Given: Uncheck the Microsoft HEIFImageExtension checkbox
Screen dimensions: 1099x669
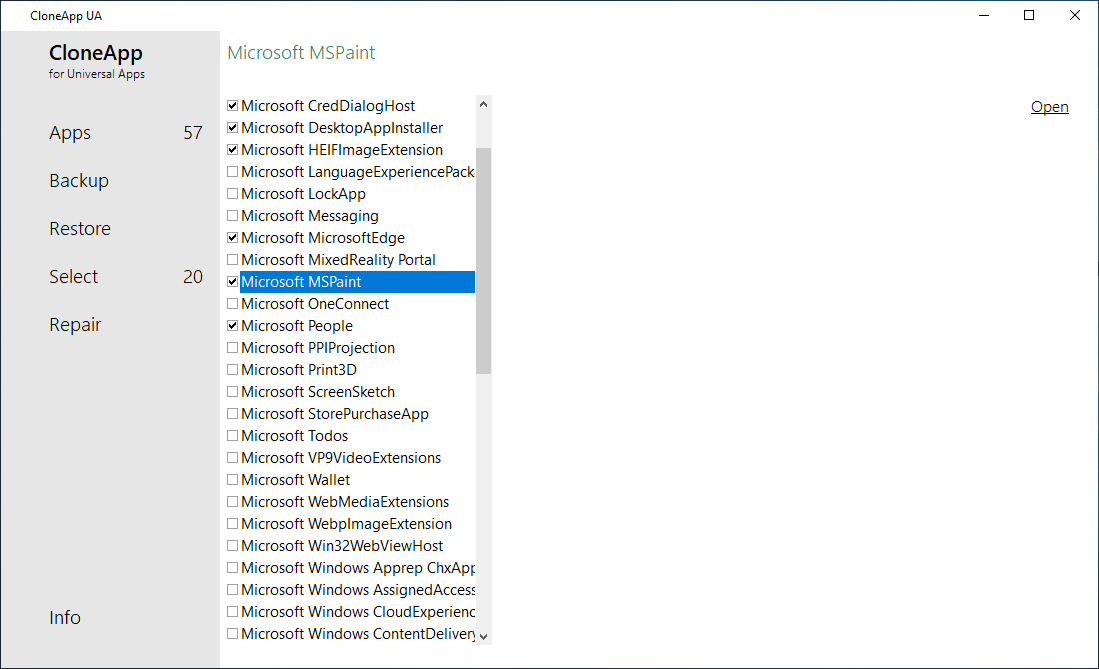Looking at the screenshot, I should click(233, 149).
